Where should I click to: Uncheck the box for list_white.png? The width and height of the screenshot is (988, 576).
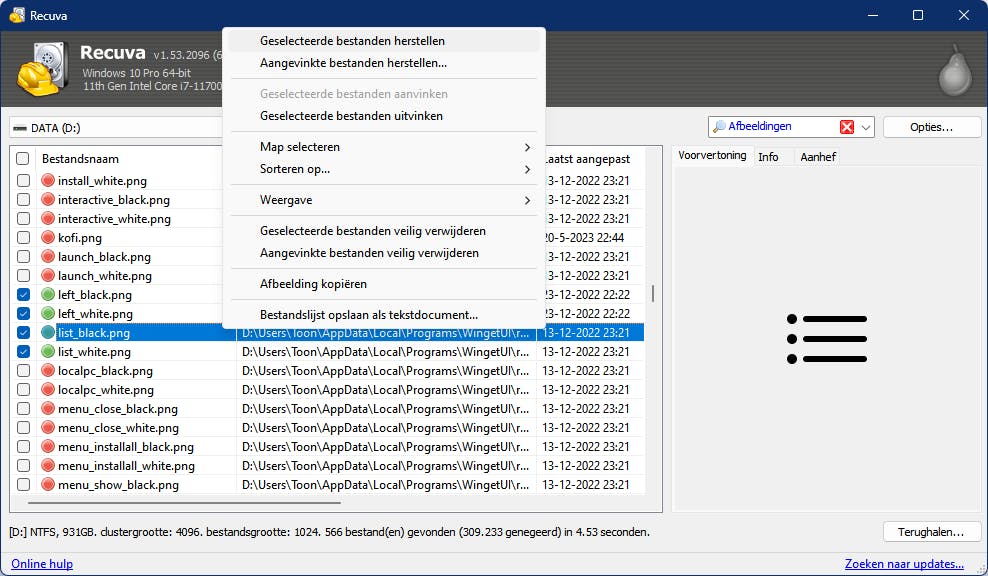click(x=23, y=351)
